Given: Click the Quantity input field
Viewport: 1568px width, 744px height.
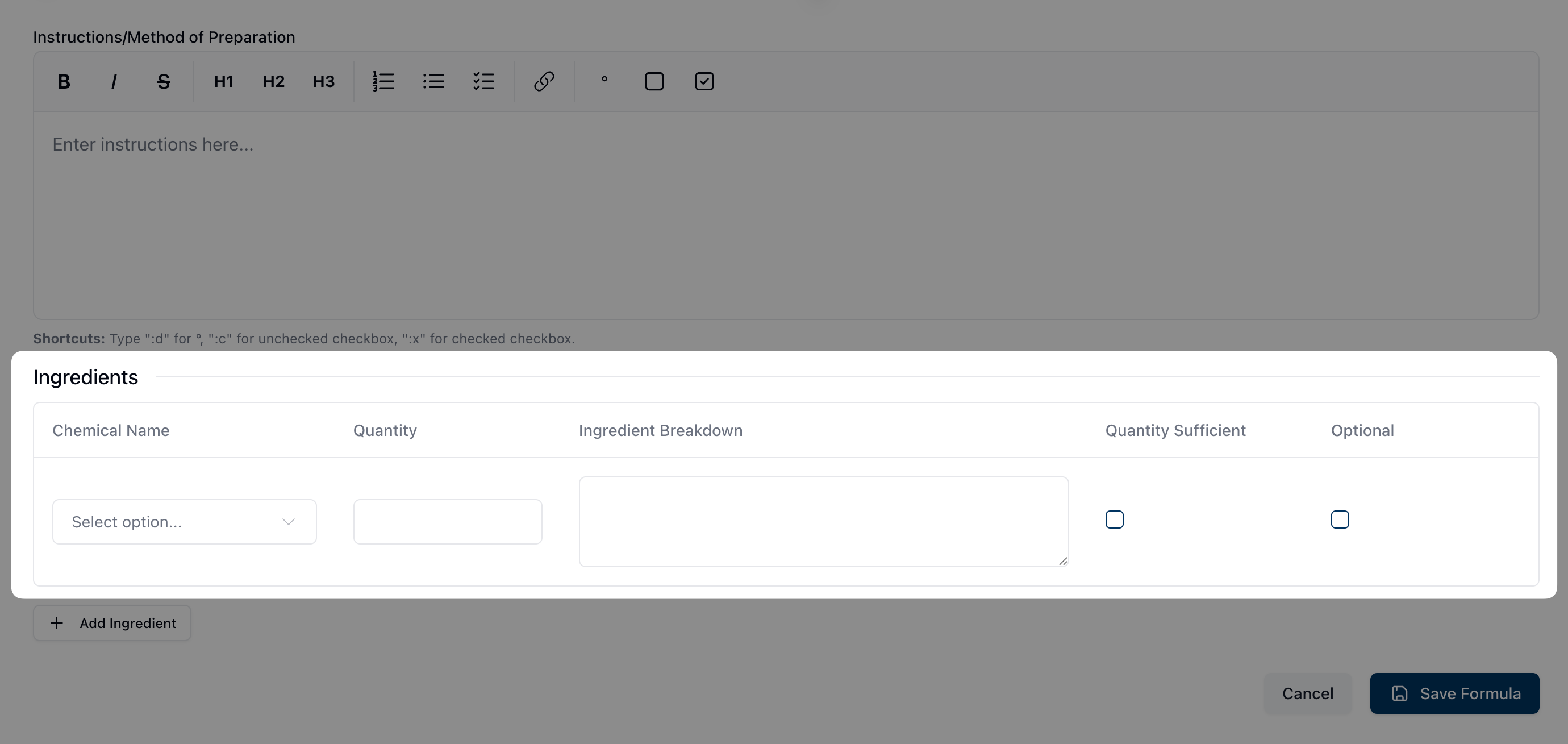Looking at the screenshot, I should point(448,522).
